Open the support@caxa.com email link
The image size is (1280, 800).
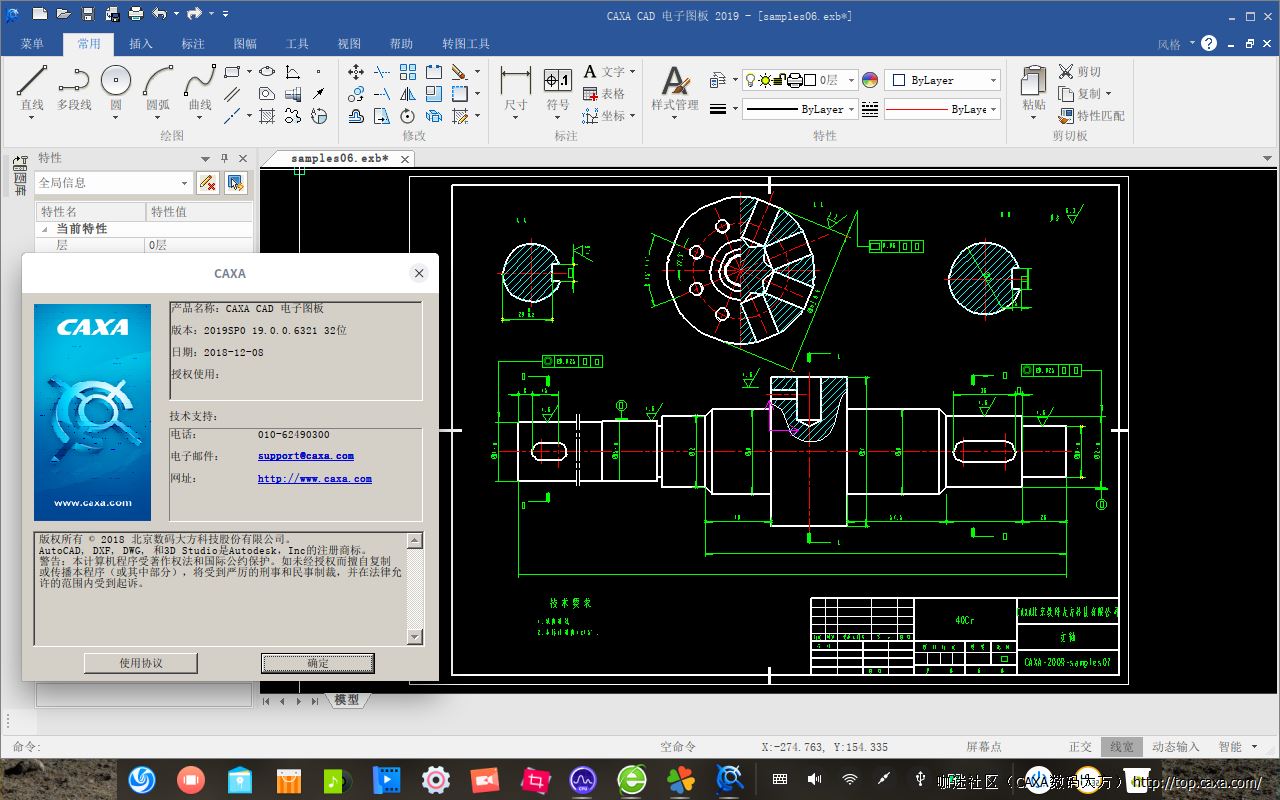305,456
